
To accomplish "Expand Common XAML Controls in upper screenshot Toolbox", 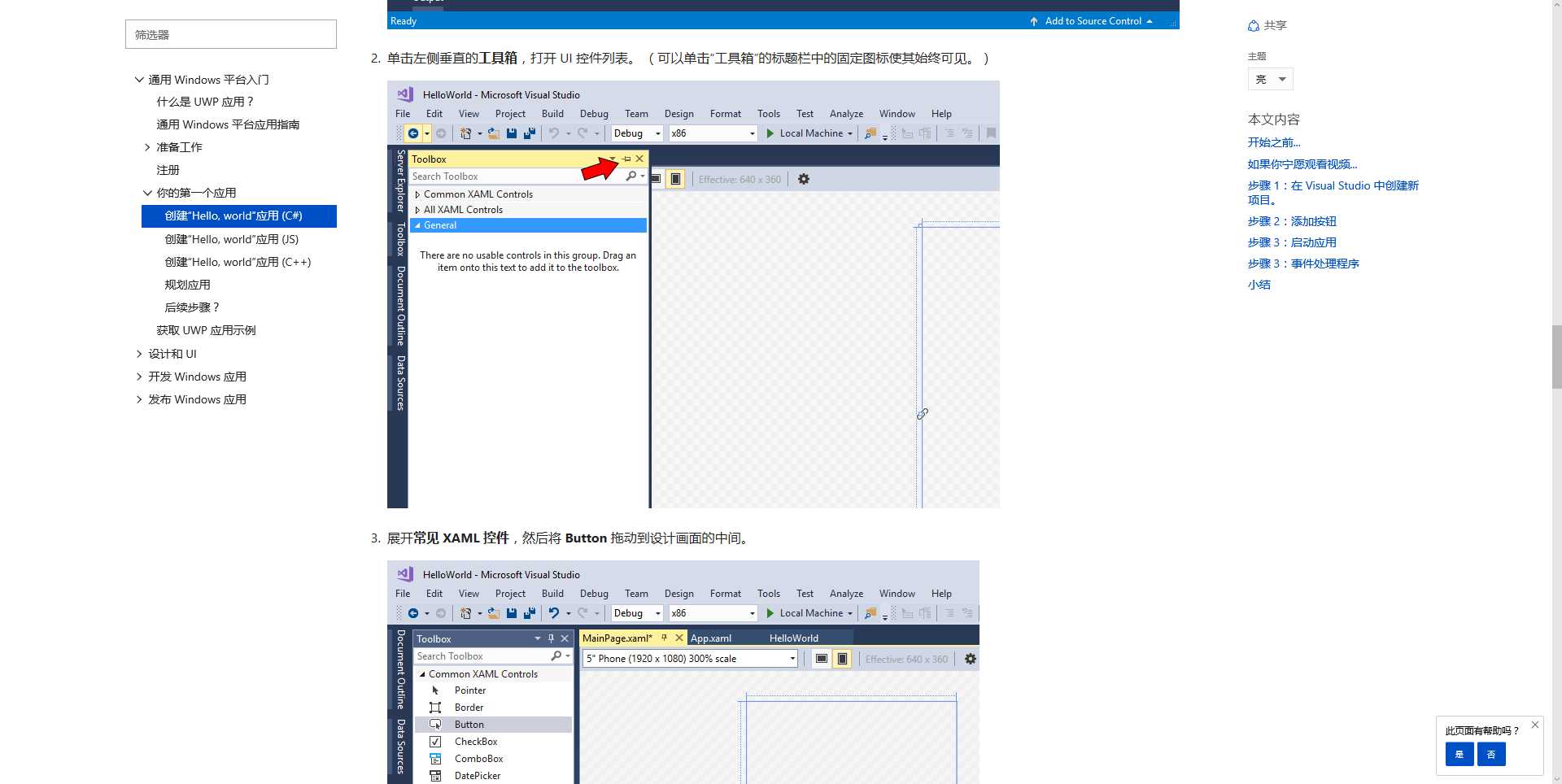I will pyautogui.click(x=417, y=194).
